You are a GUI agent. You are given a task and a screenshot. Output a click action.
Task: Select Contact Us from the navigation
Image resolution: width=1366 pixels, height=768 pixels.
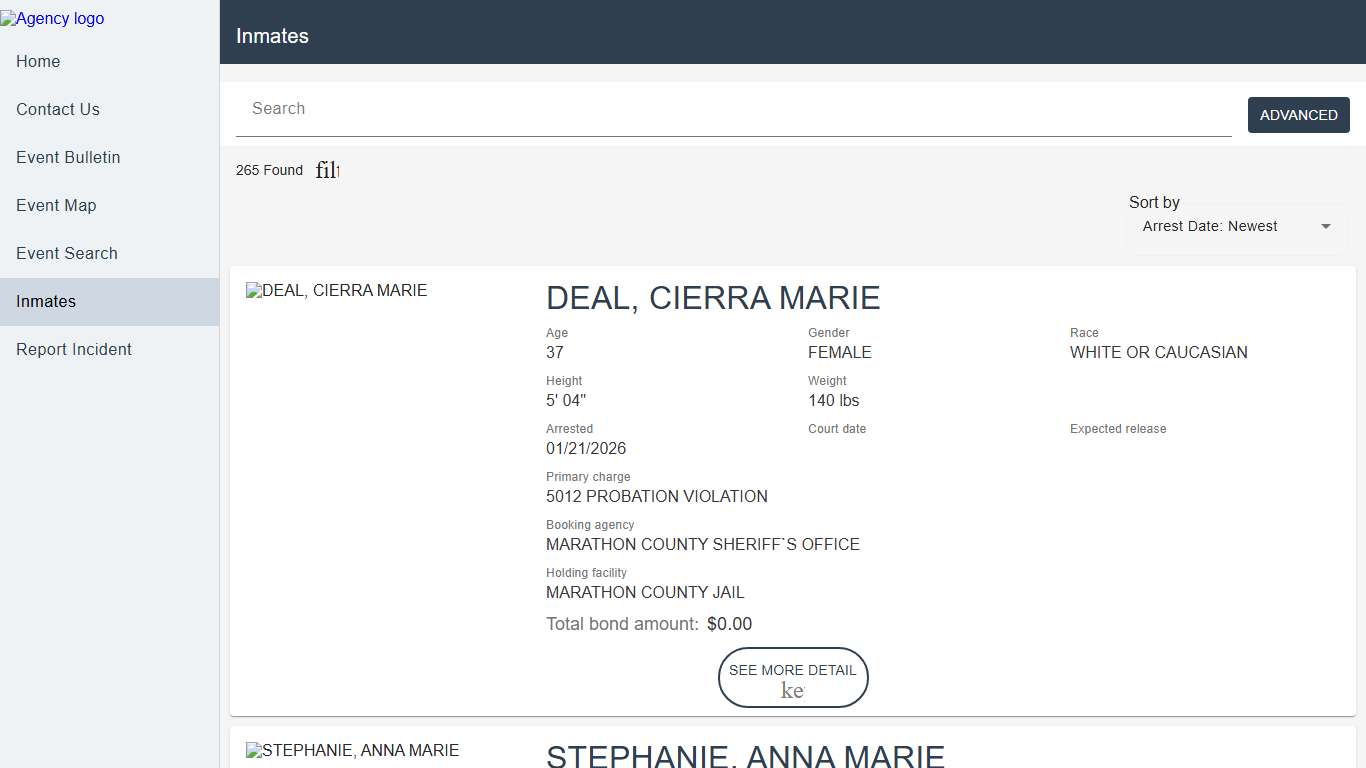click(57, 109)
